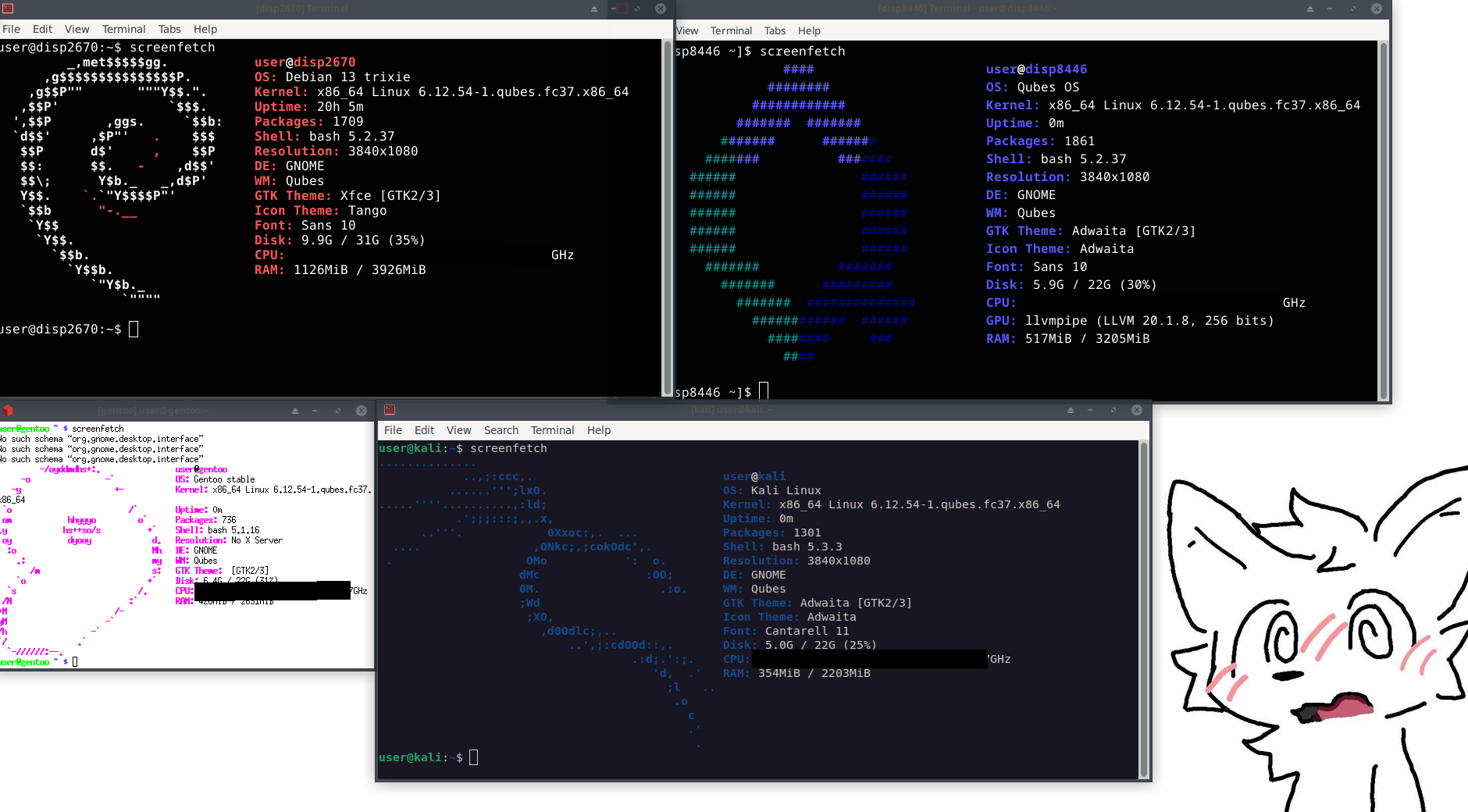This screenshot has width=1468, height=812.
Task: Shade the gentoo terminal window with the up-arrow
Action: 295,410
